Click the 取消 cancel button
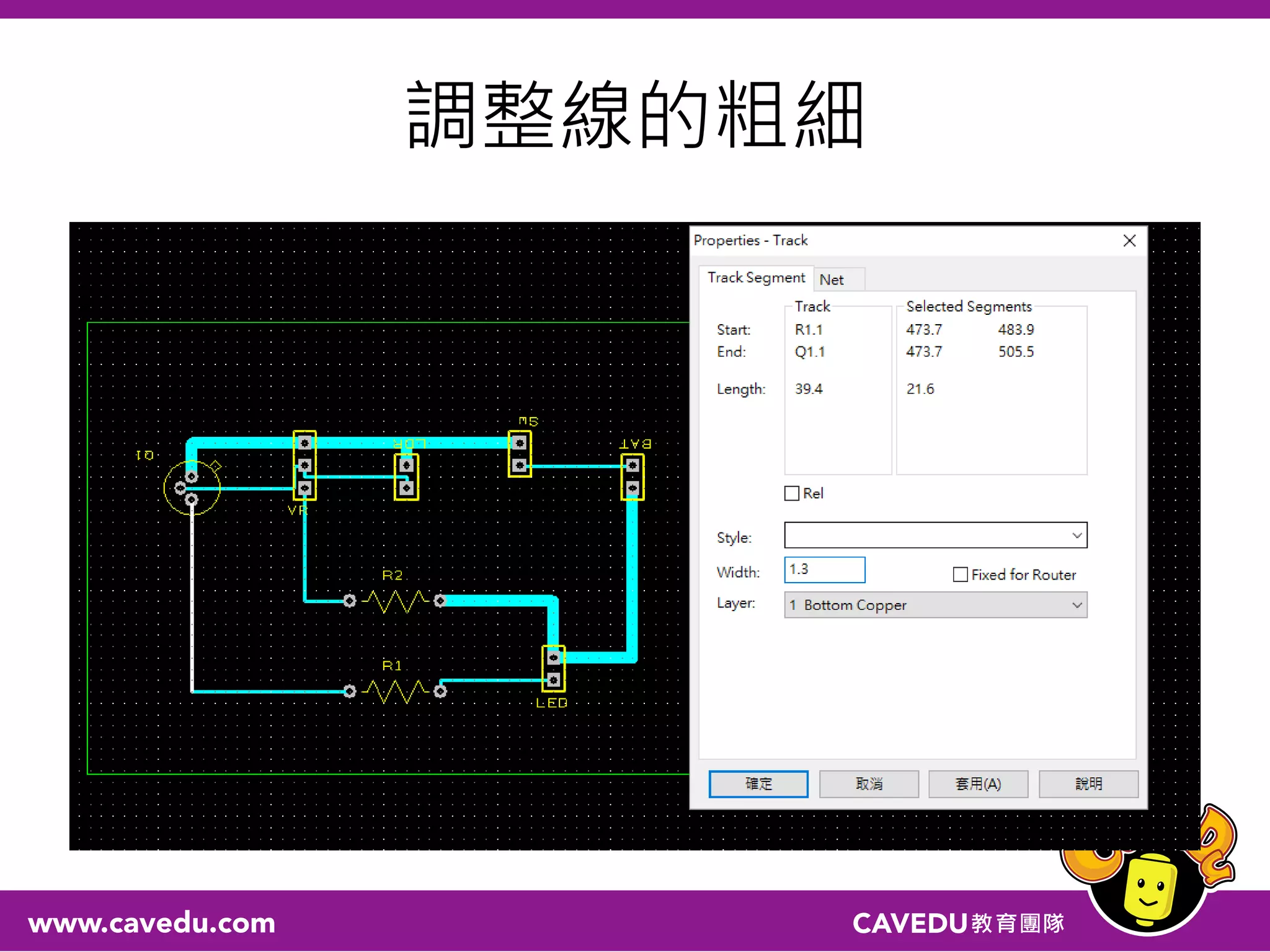The width and height of the screenshot is (1270, 952). click(868, 784)
